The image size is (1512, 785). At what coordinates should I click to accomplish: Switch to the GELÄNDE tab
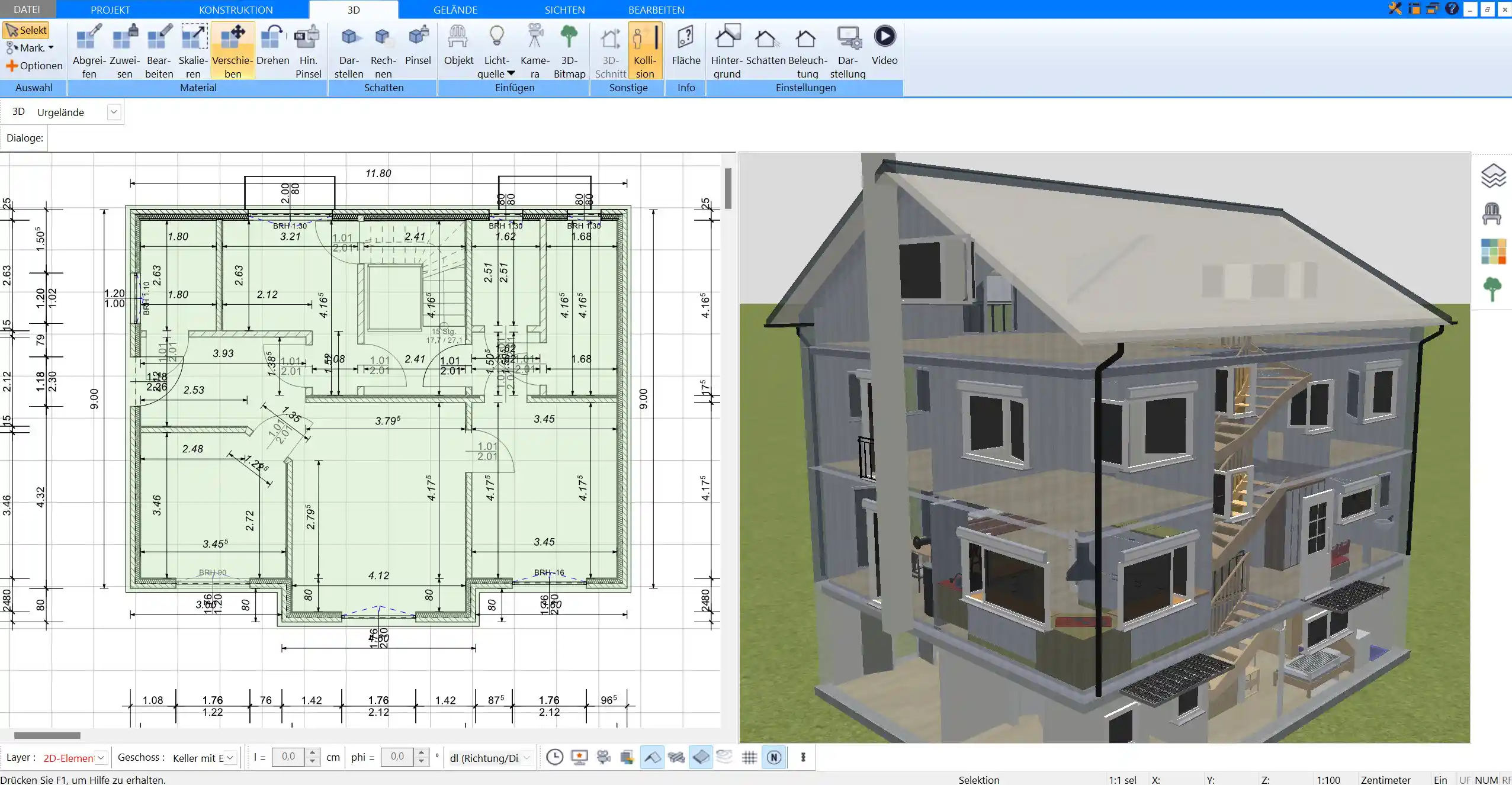click(x=455, y=9)
